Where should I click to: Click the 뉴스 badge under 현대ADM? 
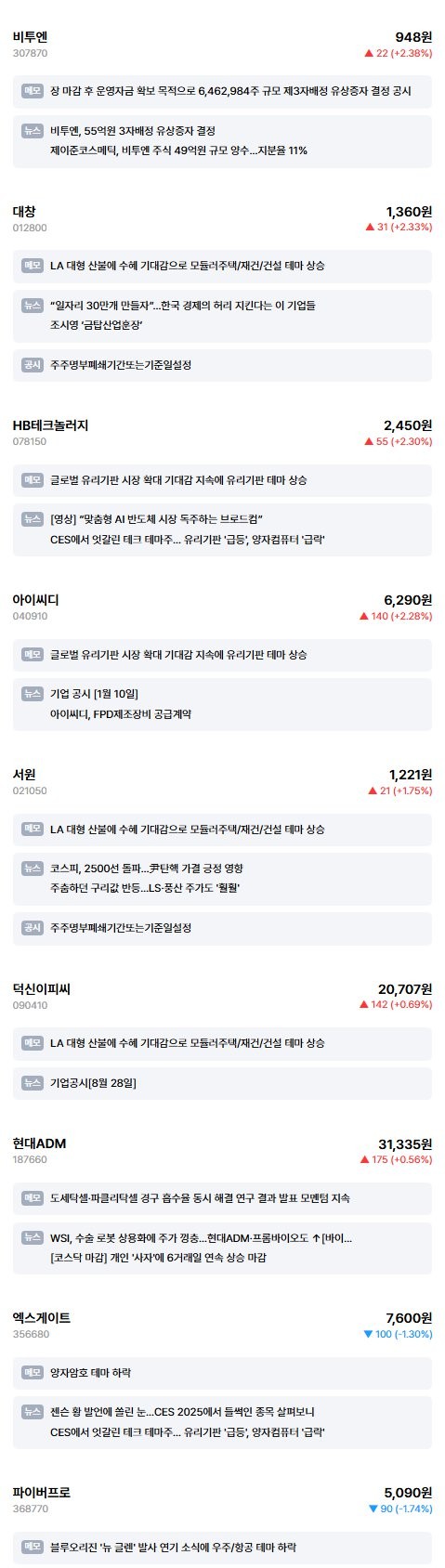point(33,1237)
